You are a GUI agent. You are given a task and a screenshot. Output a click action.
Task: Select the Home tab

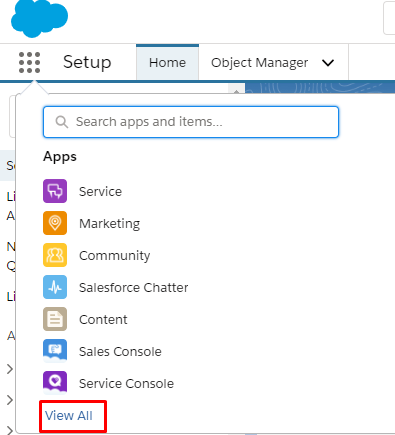[x=167, y=63]
